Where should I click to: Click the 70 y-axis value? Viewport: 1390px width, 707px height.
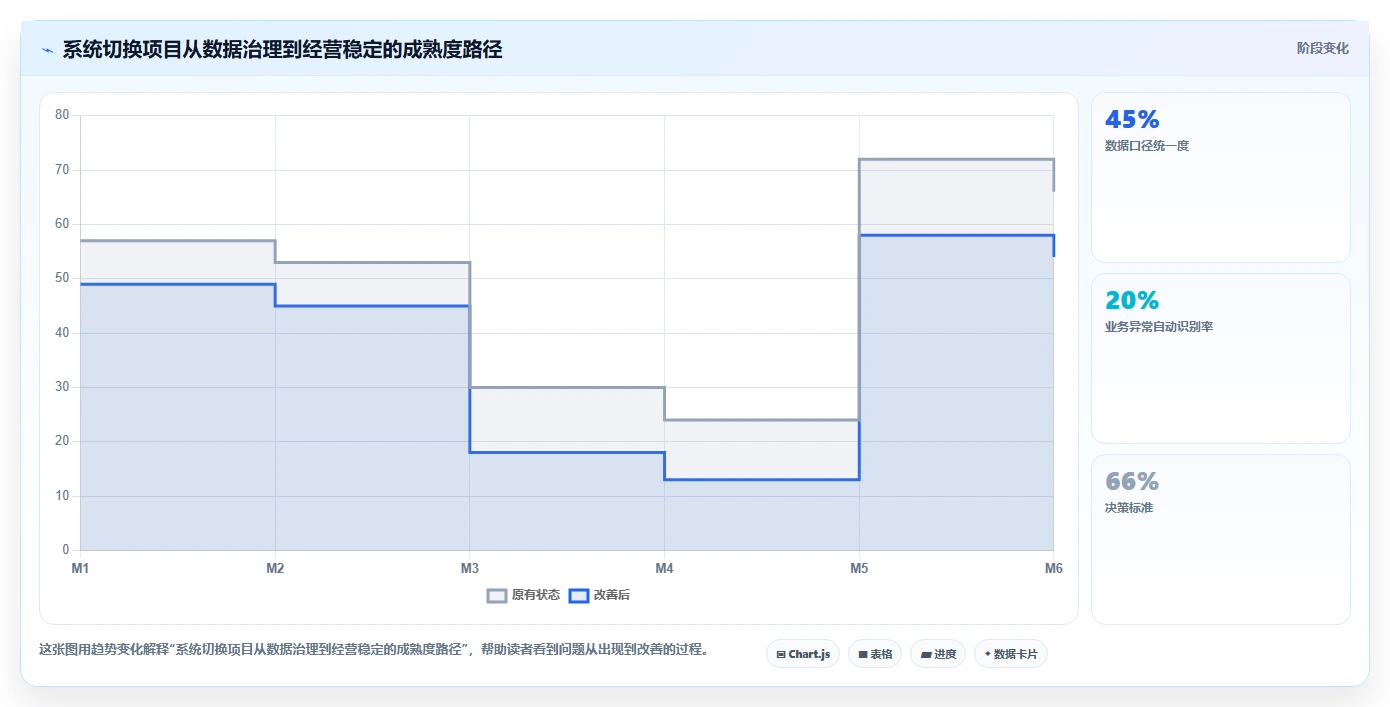point(62,170)
